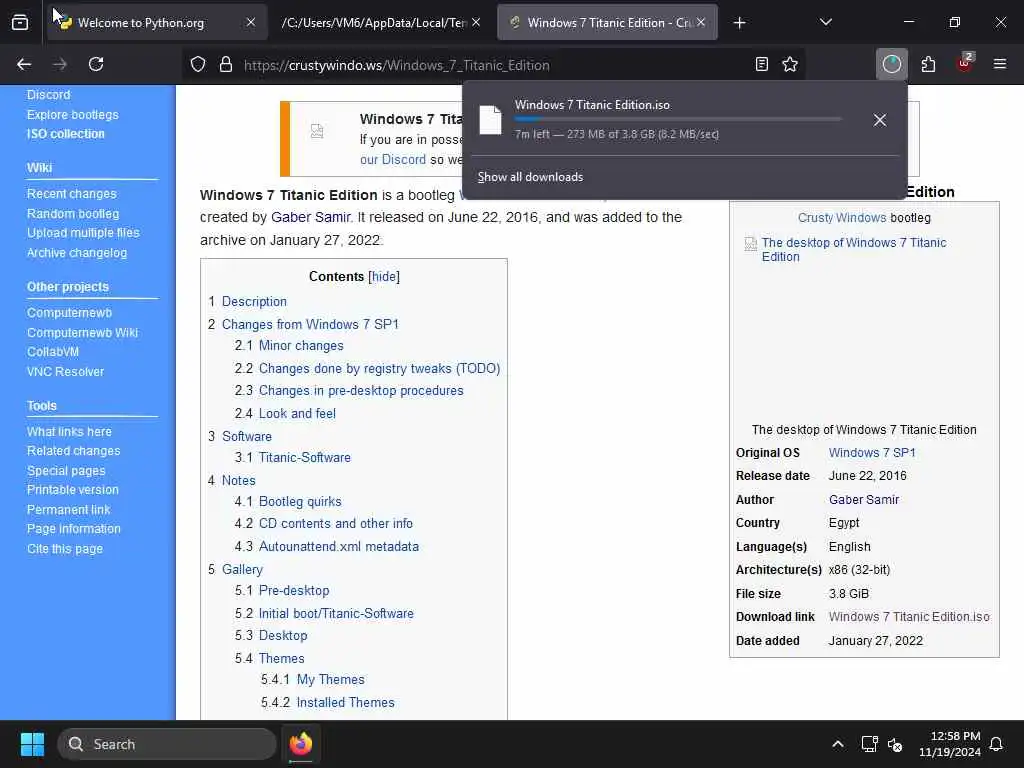1024x768 pixels.
Task: Open ISO collection sidebar link
Action: point(65,134)
